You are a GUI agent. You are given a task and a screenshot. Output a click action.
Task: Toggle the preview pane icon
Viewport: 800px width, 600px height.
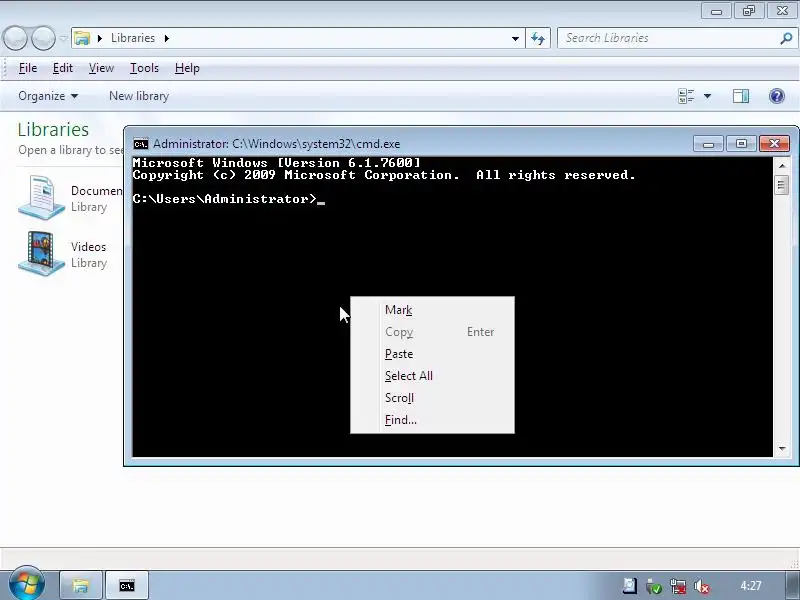tap(741, 96)
